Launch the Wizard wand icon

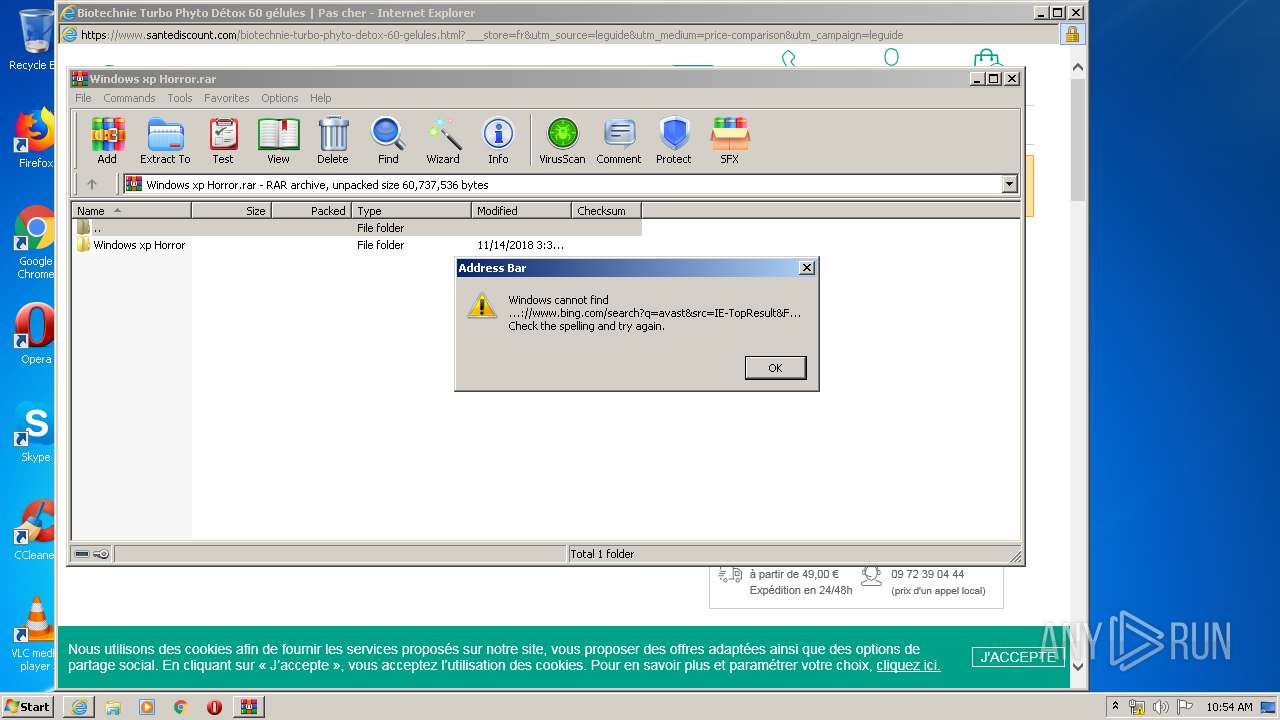pyautogui.click(x=443, y=140)
